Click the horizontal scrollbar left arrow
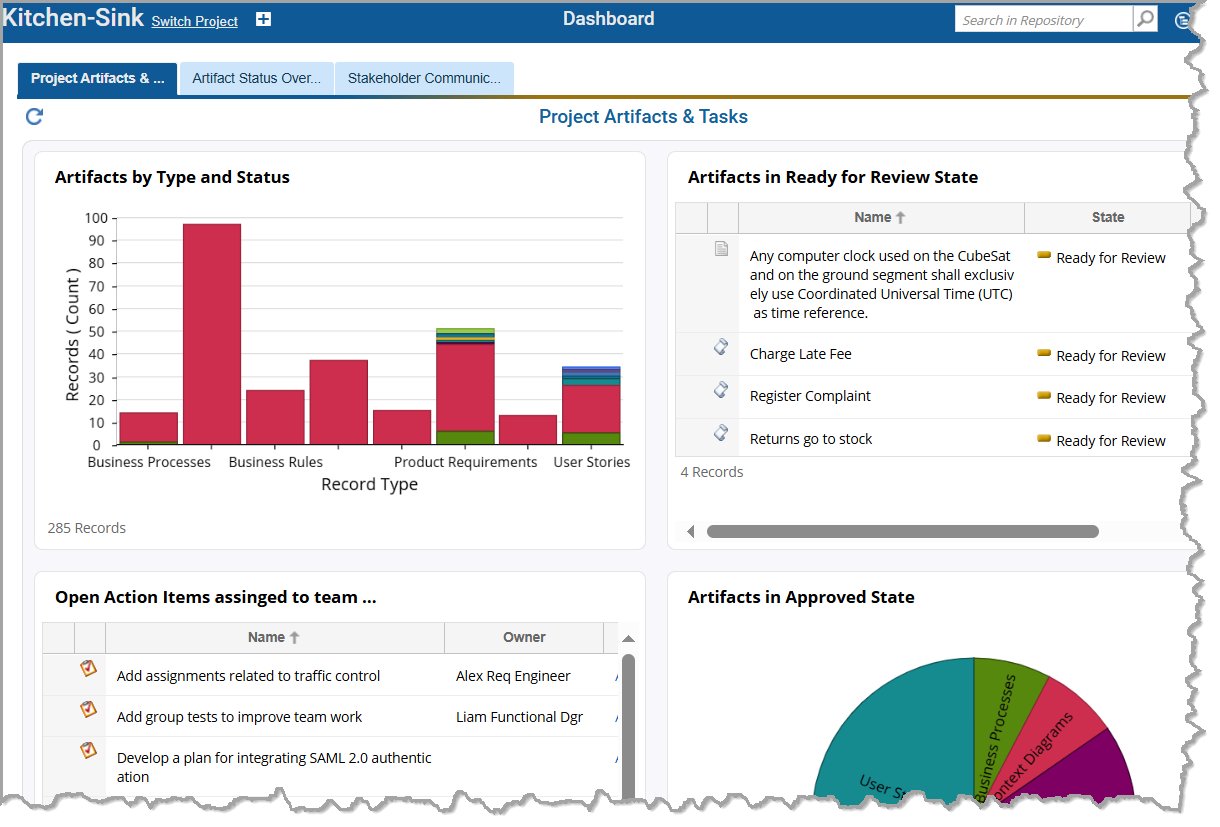Viewport: 1220px width, 827px height. pos(690,532)
